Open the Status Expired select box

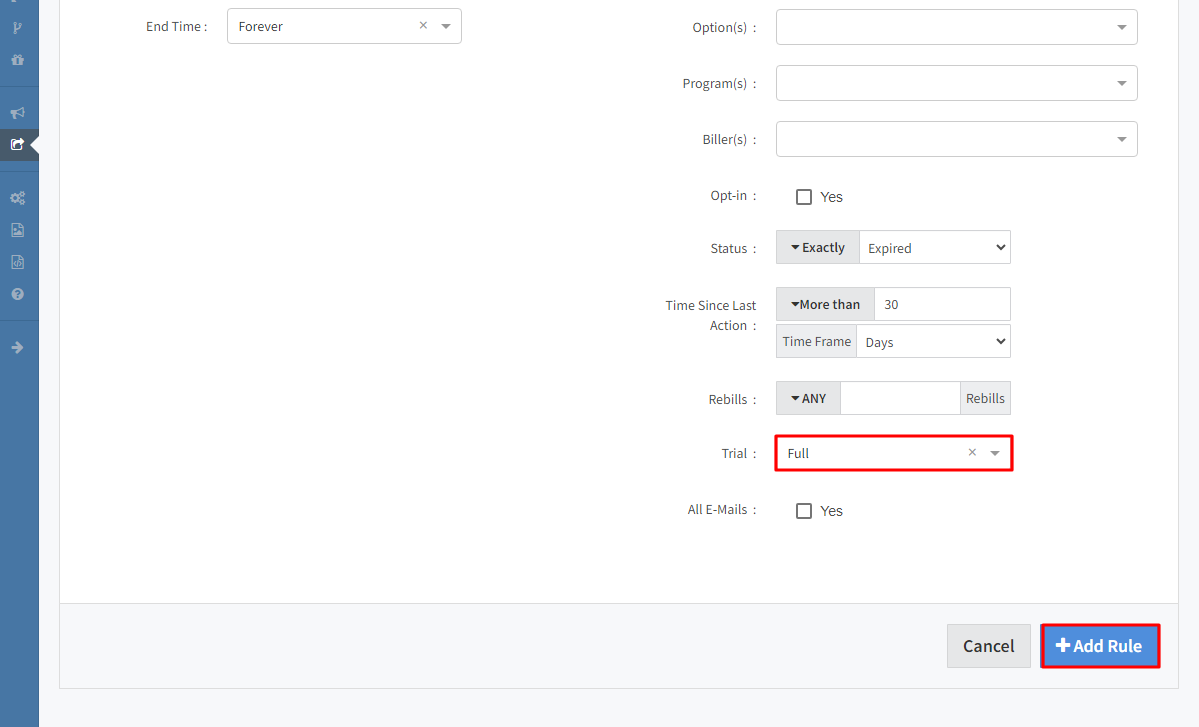(934, 248)
